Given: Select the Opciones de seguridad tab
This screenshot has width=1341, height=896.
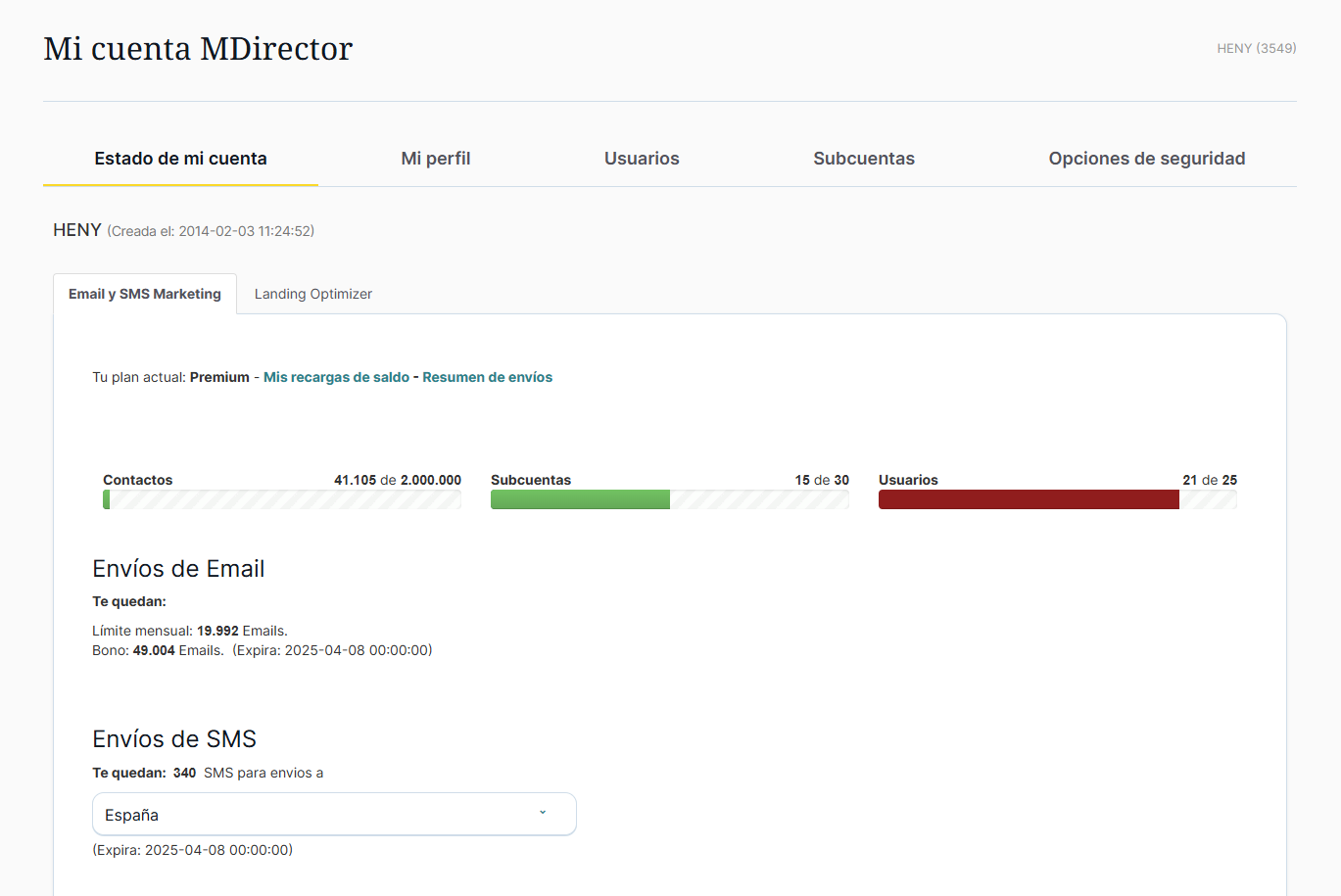Looking at the screenshot, I should (x=1146, y=159).
